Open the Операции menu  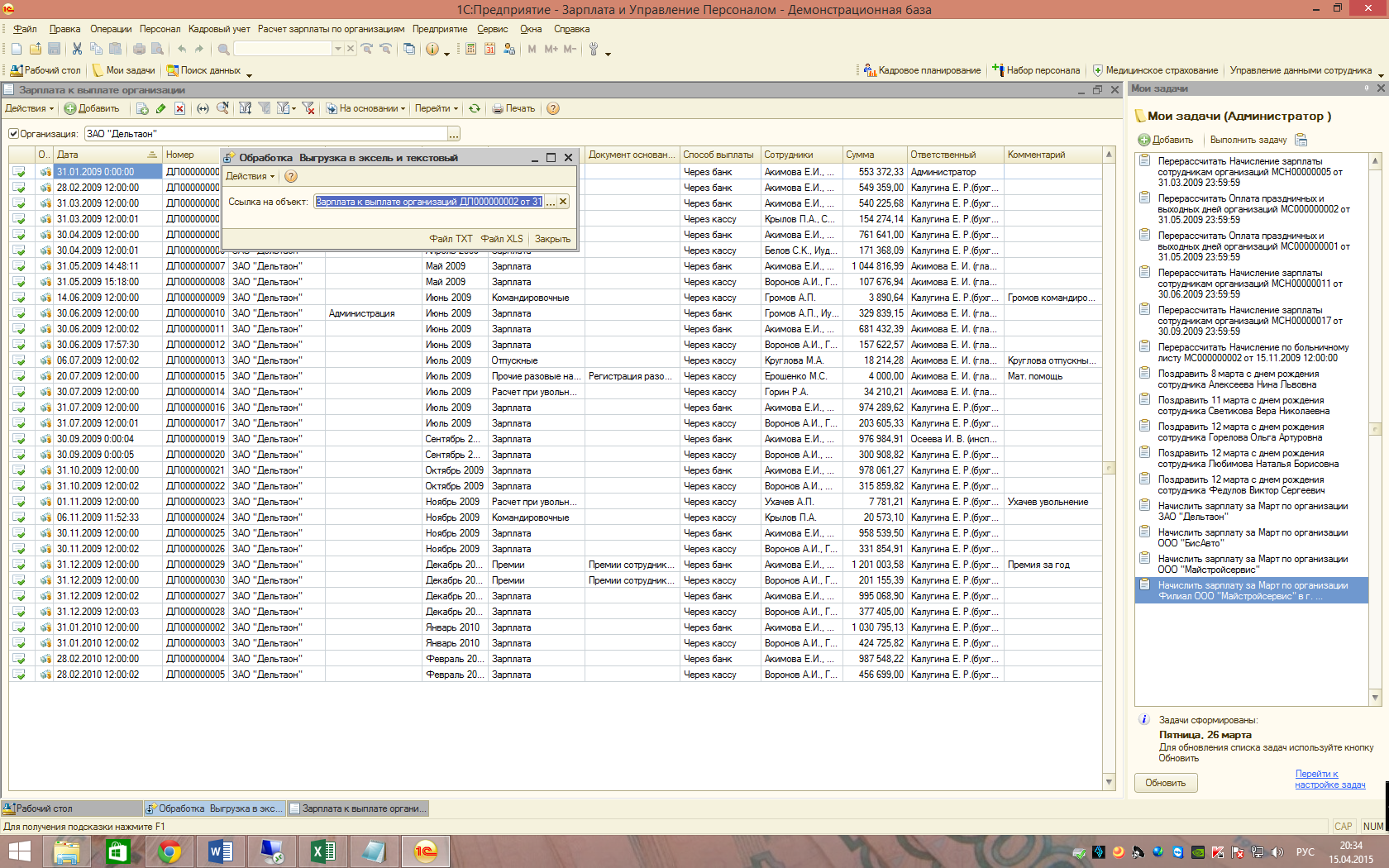click(111, 29)
